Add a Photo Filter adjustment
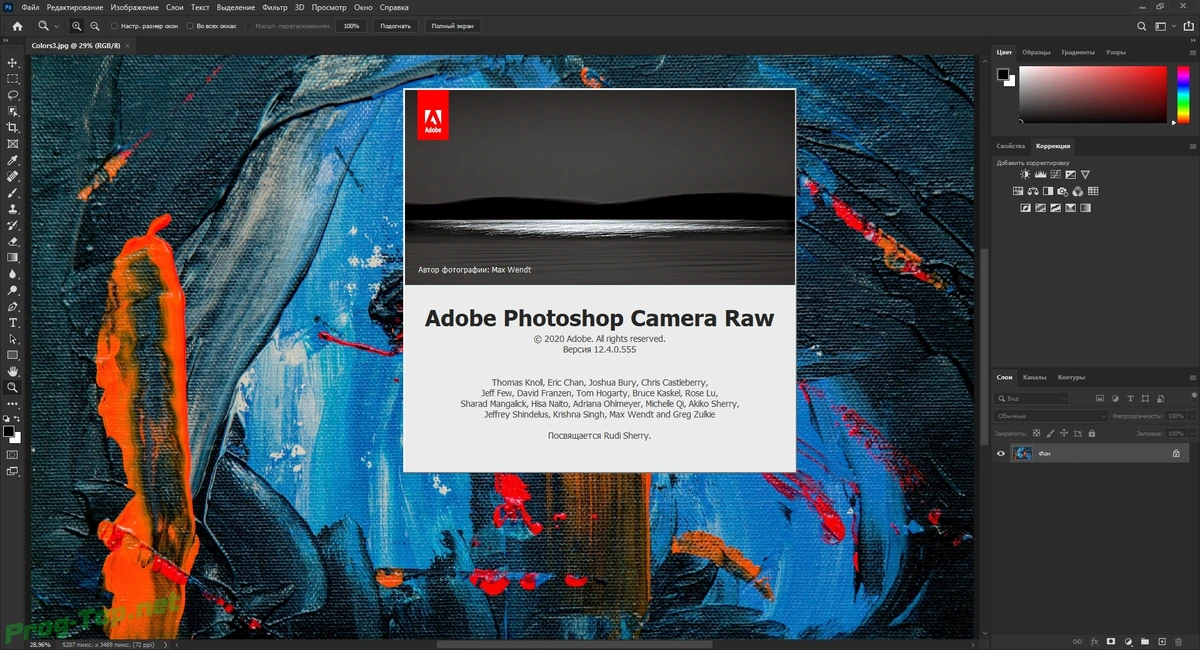 [x=1063, y=191]
